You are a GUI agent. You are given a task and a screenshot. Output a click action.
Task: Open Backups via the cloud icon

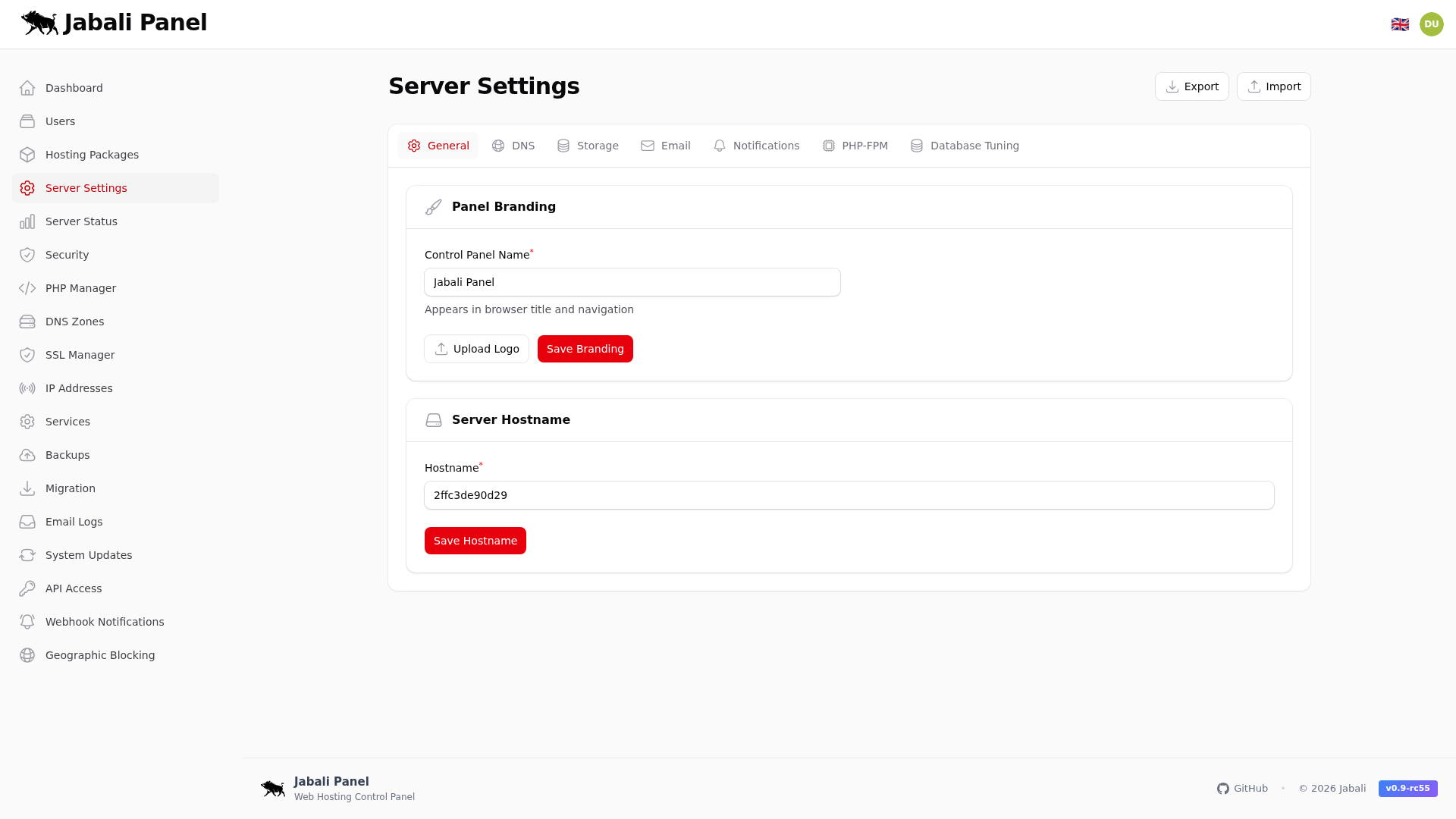click(27, 455)
